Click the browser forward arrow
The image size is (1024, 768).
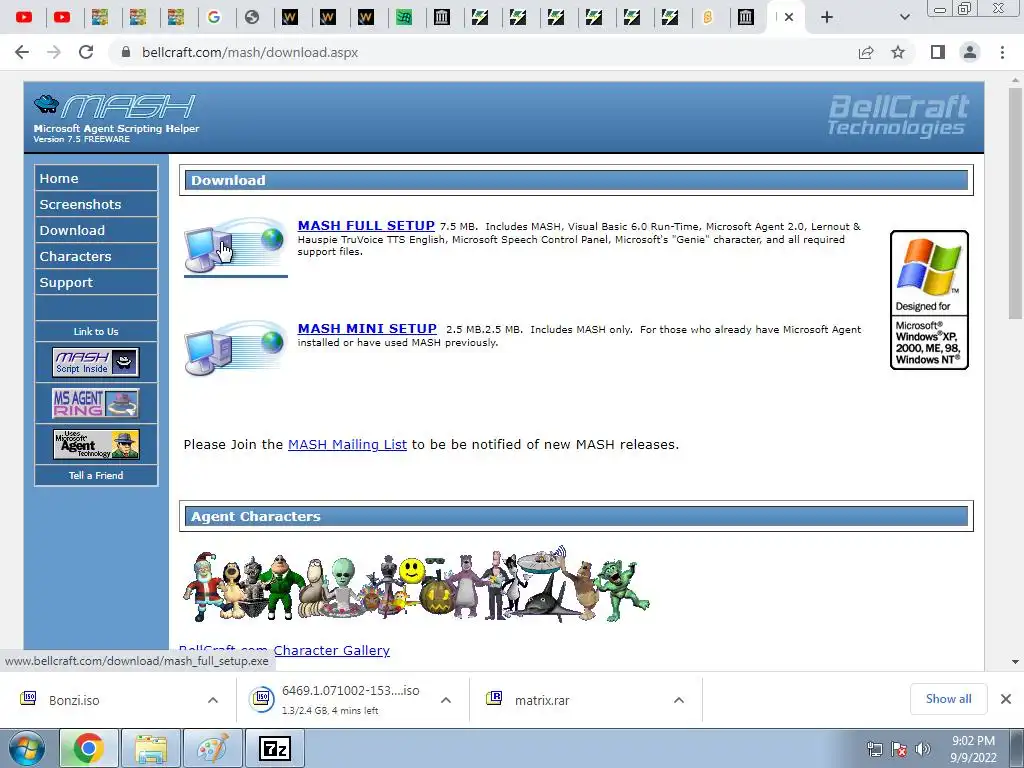pos(54,52)
